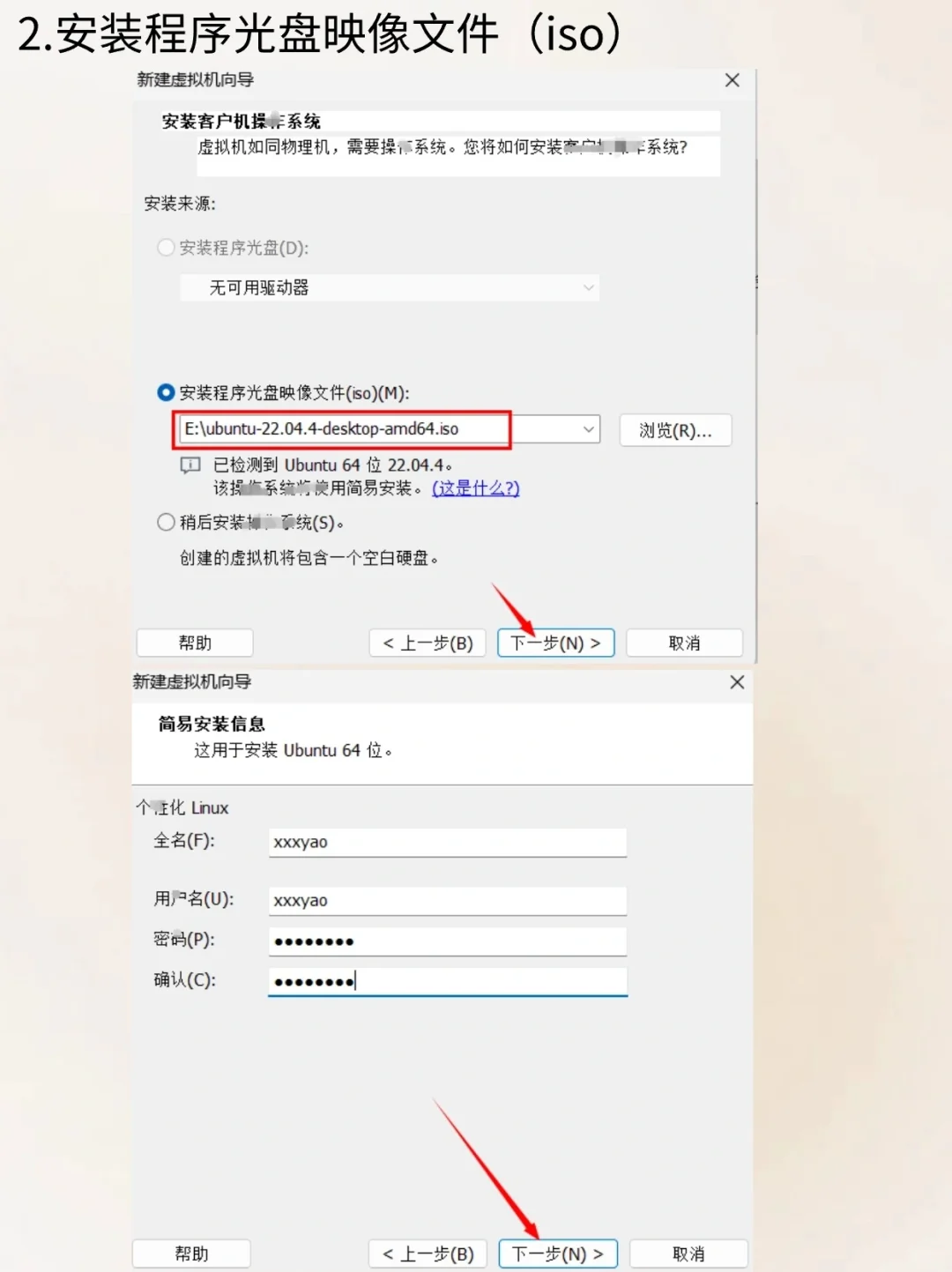Close the 简易安装信息 wizard window
The height and width of the screenshot is (1272, 952).
[x=737, y=682]
